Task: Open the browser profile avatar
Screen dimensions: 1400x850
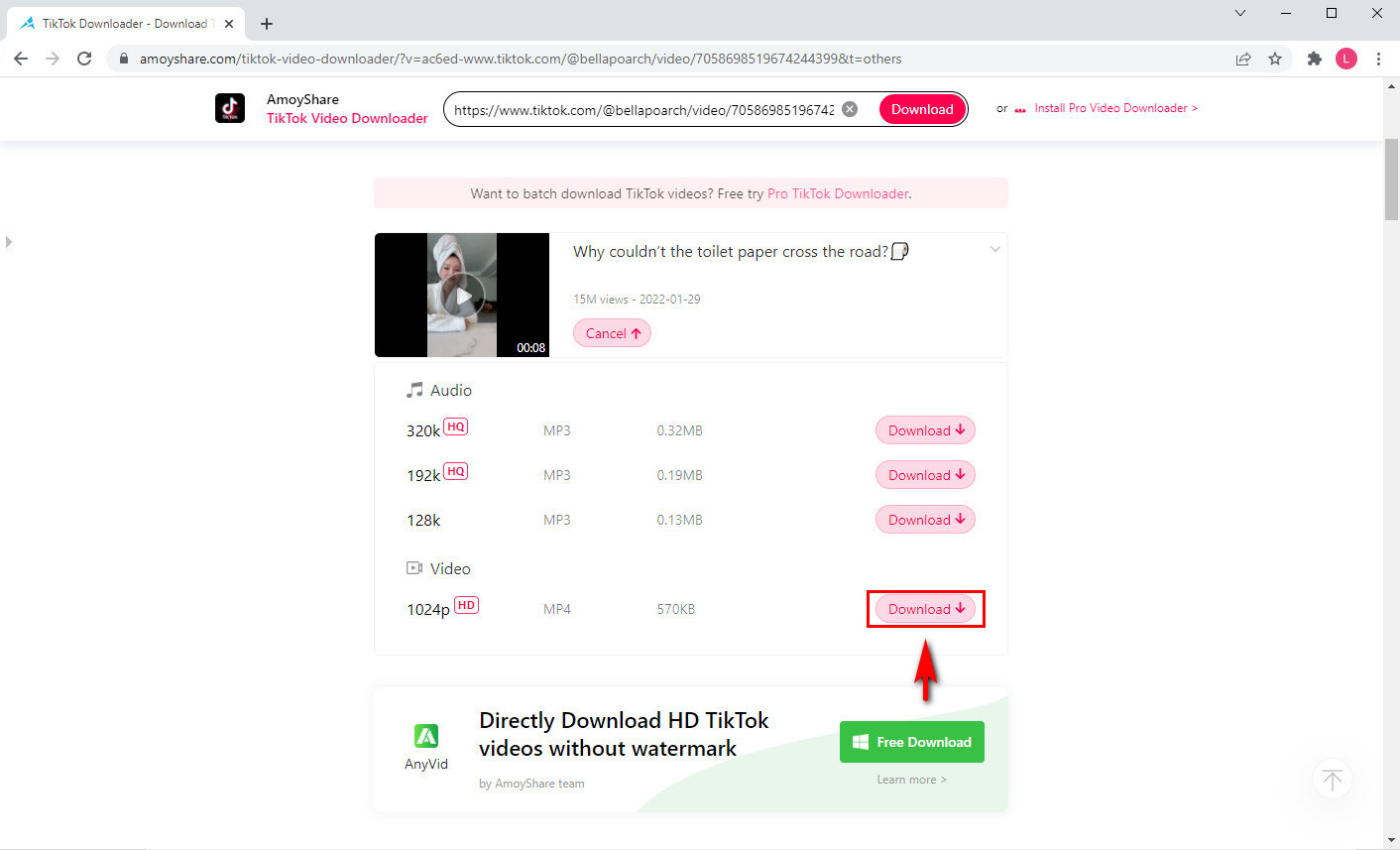Action: coord(1346,59)
